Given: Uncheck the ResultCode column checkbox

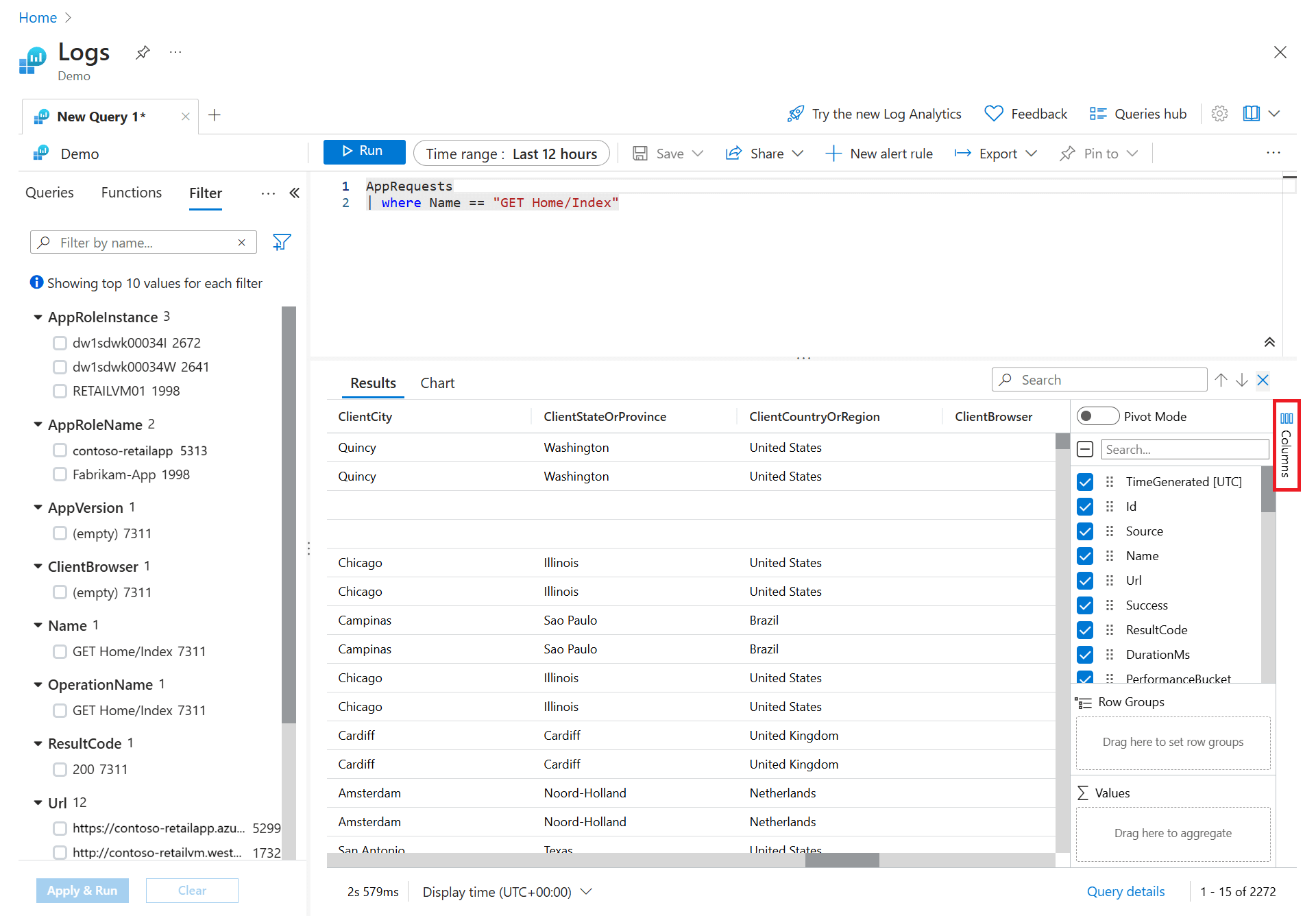Looking at the screenshot, I should [1085, 629].
